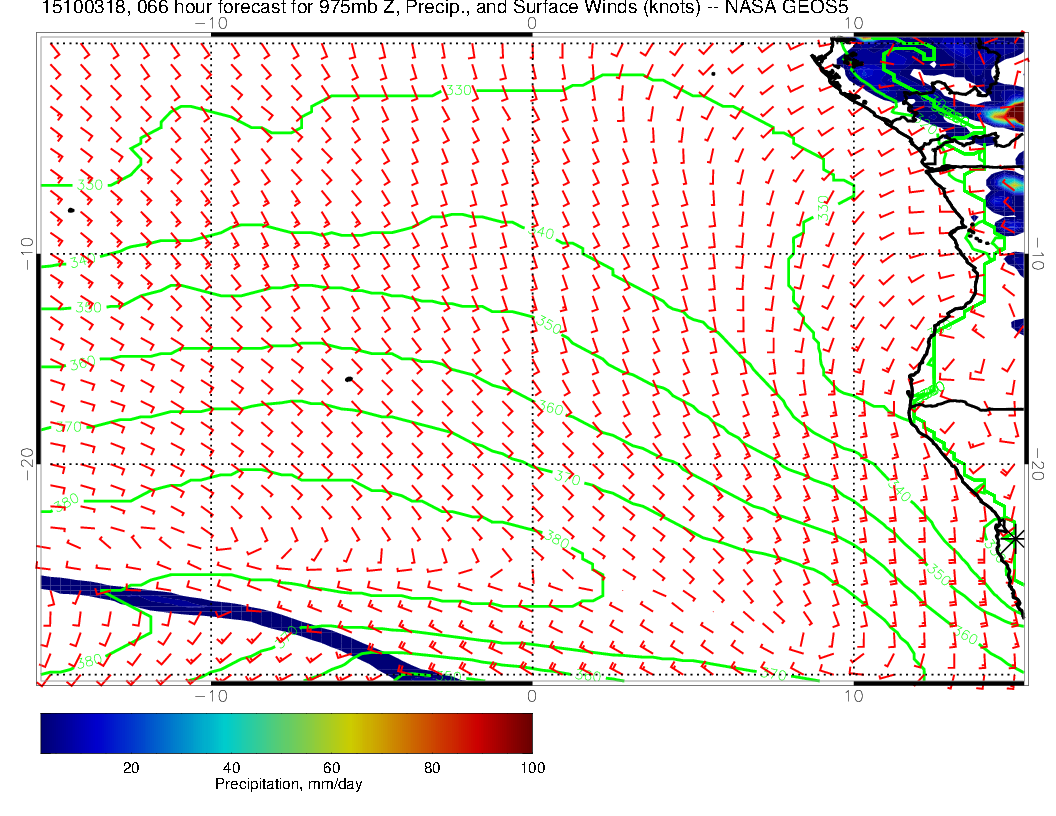Click the small island dot near the top edge

coord(713,73)
